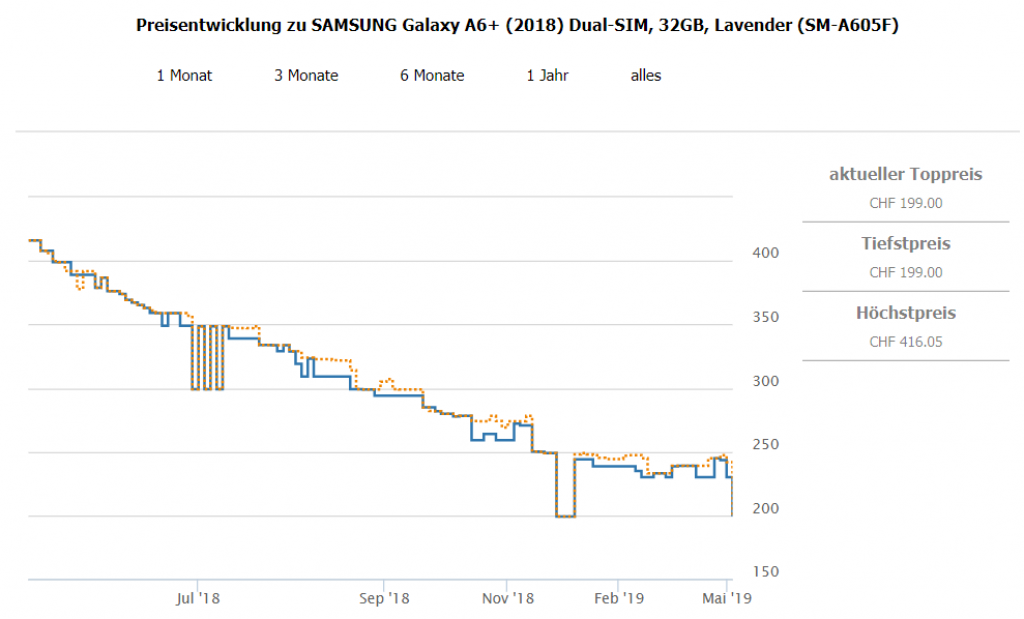Click the Mai '19 axis label
This screenshot has width=1024, height=619.
coord(728,598)
